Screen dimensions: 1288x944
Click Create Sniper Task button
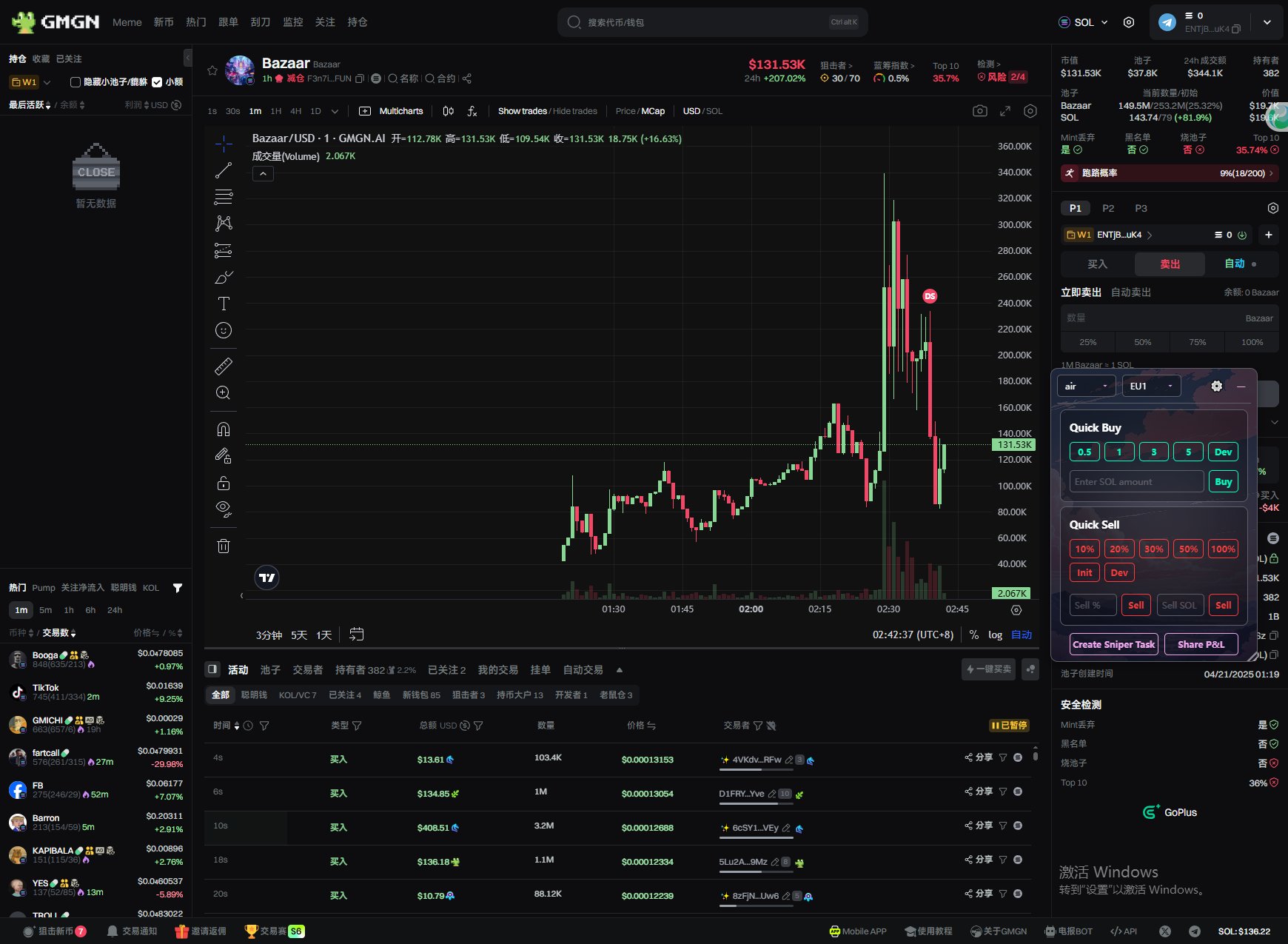pyautogui.click(x=1113, y=644)
